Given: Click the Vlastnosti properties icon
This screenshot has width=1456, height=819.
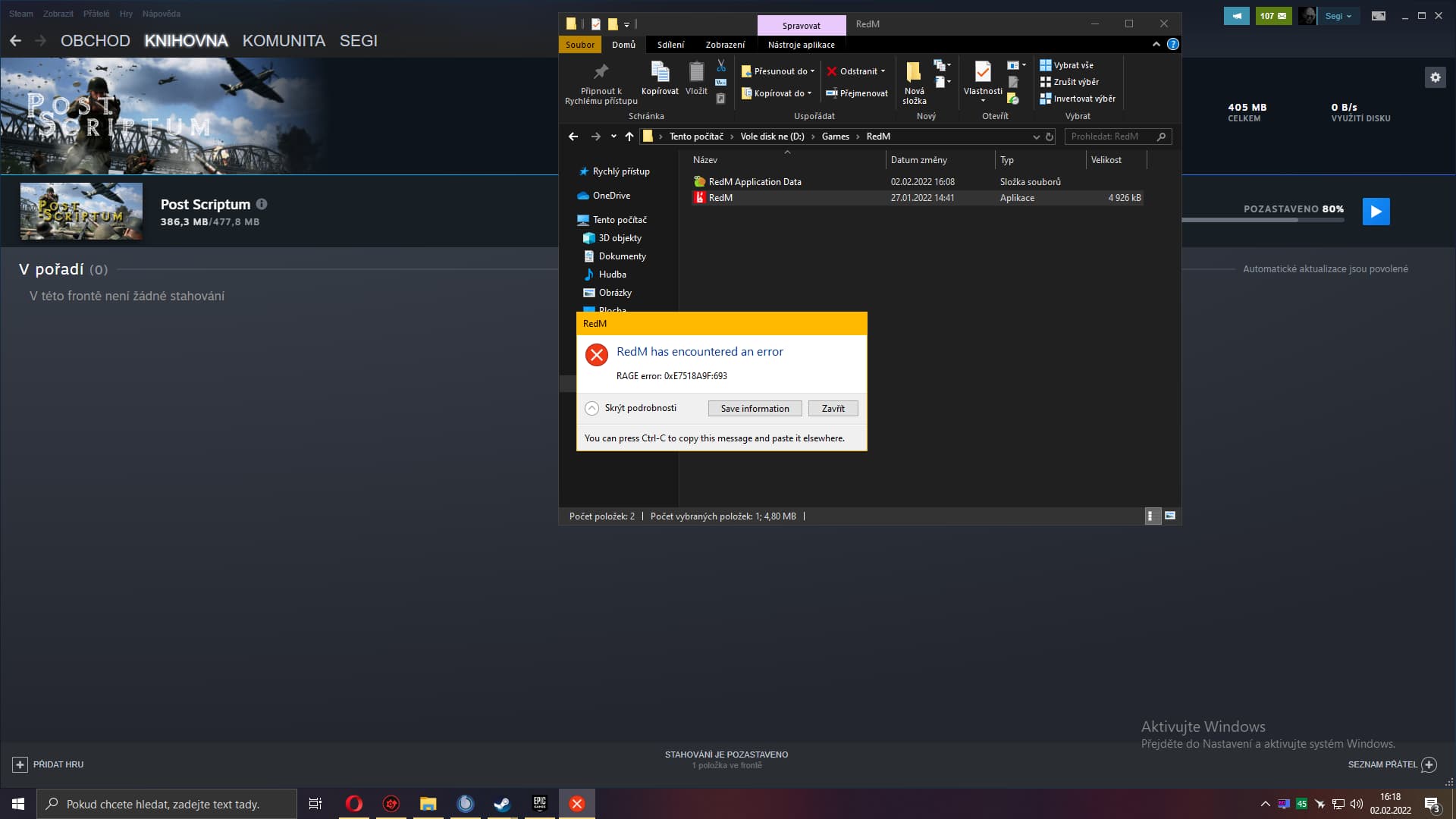Looking at the screenshot, I should pyautogui.click(x=983, y=72).
